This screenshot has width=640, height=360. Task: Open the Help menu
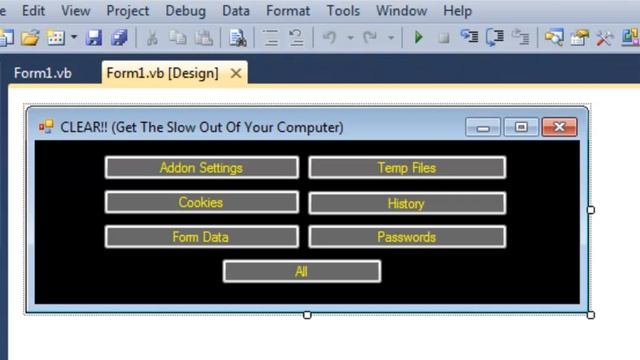click(457, 11)
